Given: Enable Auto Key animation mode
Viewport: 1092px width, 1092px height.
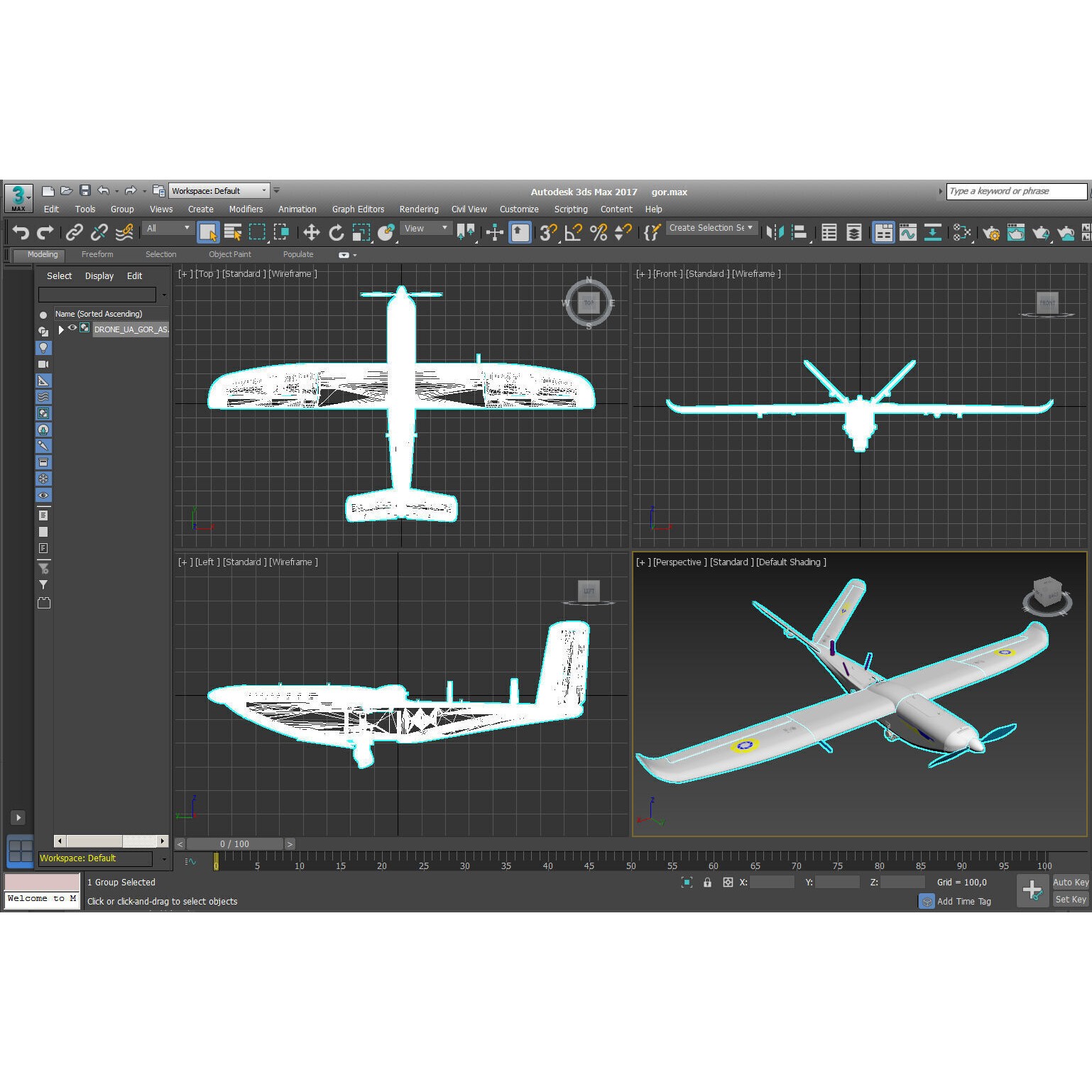Looking at the screenshot, I should tap(1070, 882).
